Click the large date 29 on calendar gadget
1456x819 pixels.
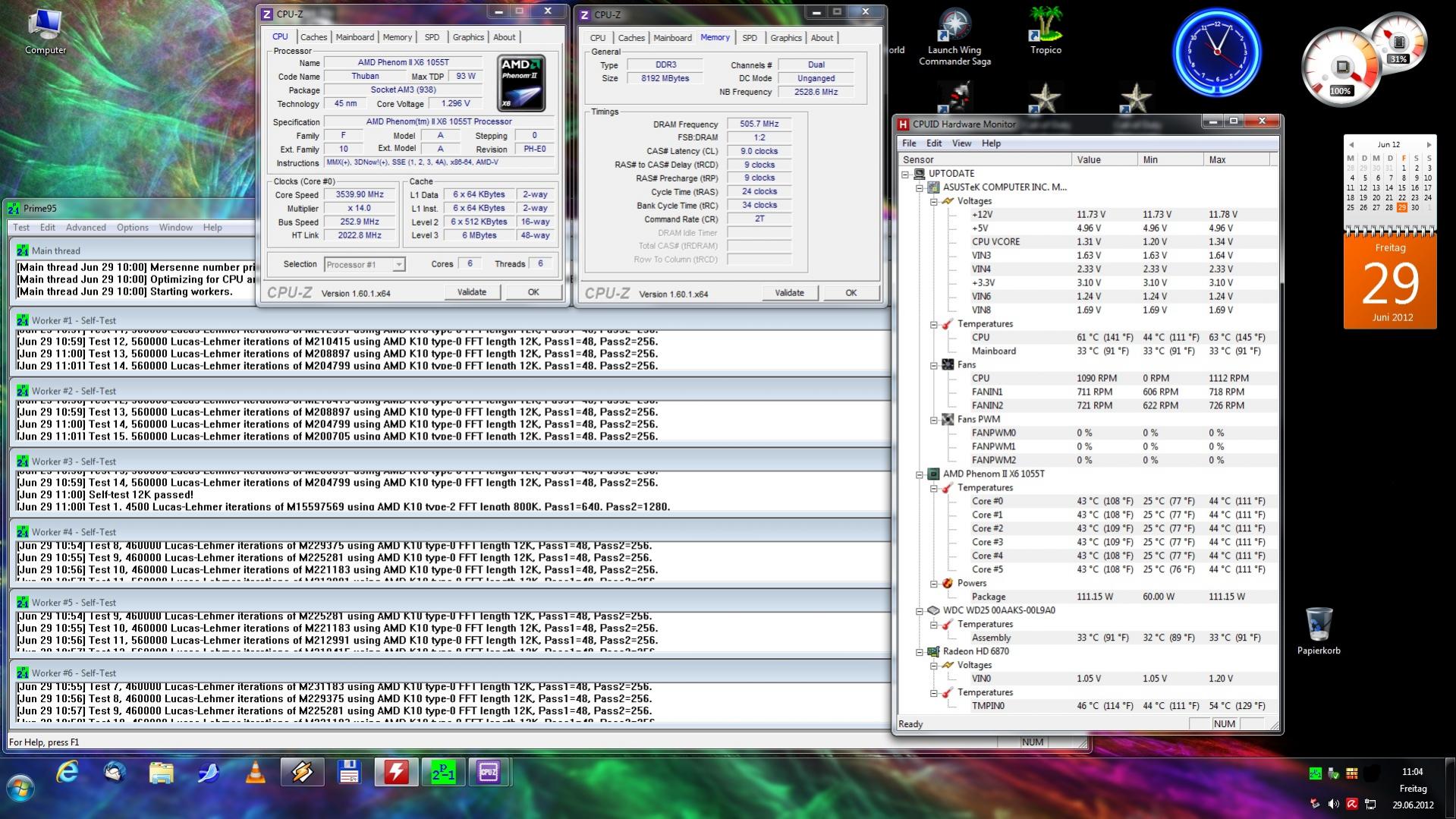tap(1390, 284)
